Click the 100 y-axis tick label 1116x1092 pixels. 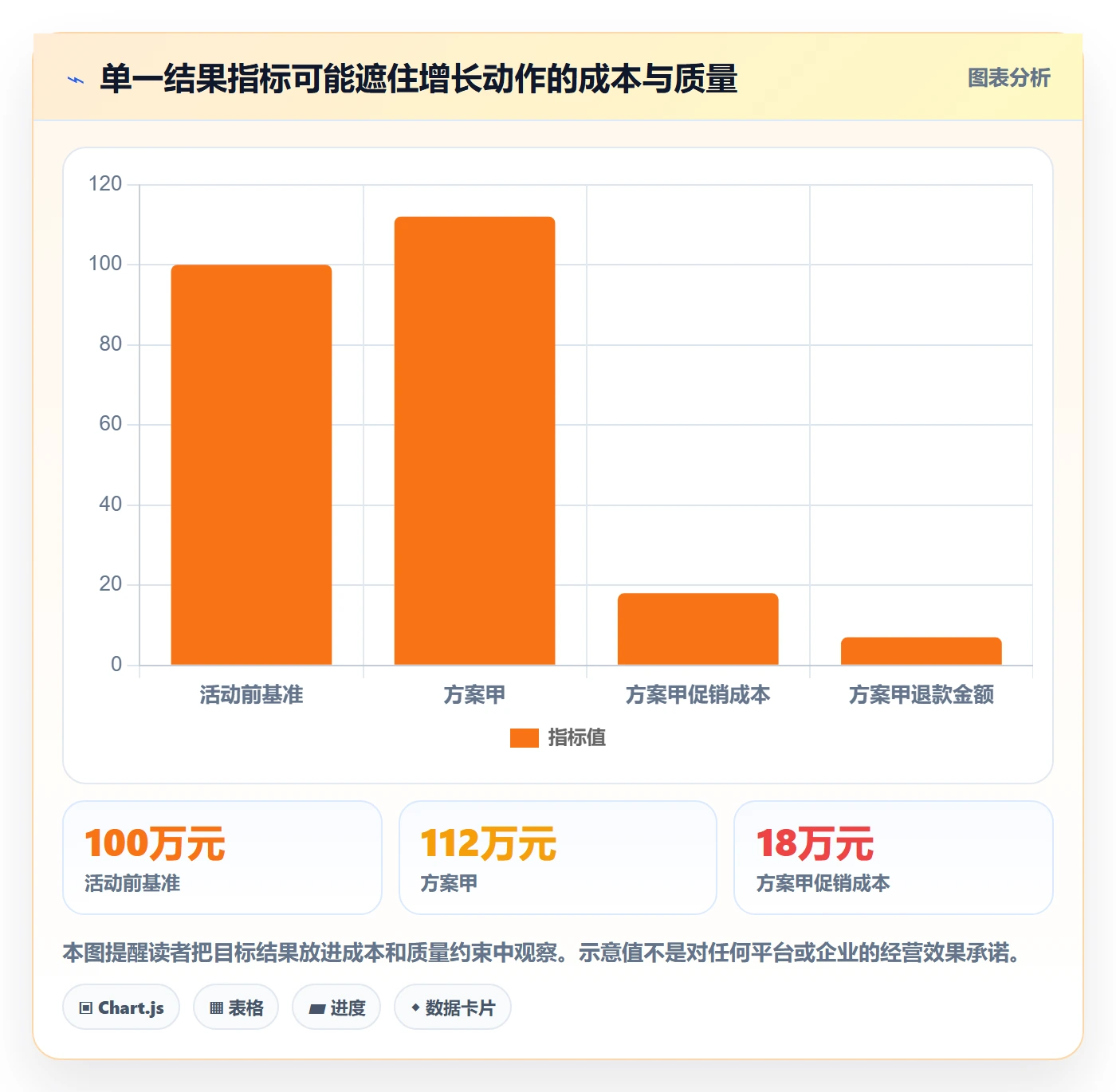pos(105,264)
